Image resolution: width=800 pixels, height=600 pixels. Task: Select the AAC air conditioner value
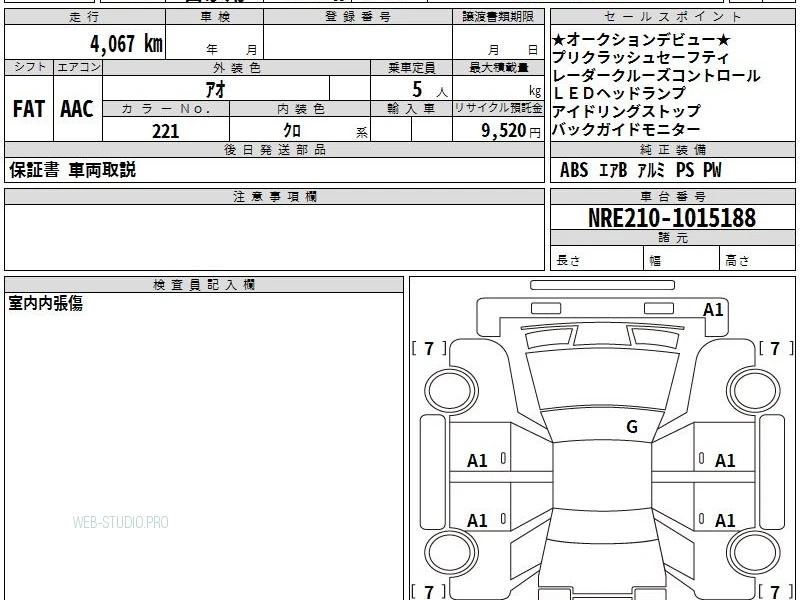click(77, 109)
